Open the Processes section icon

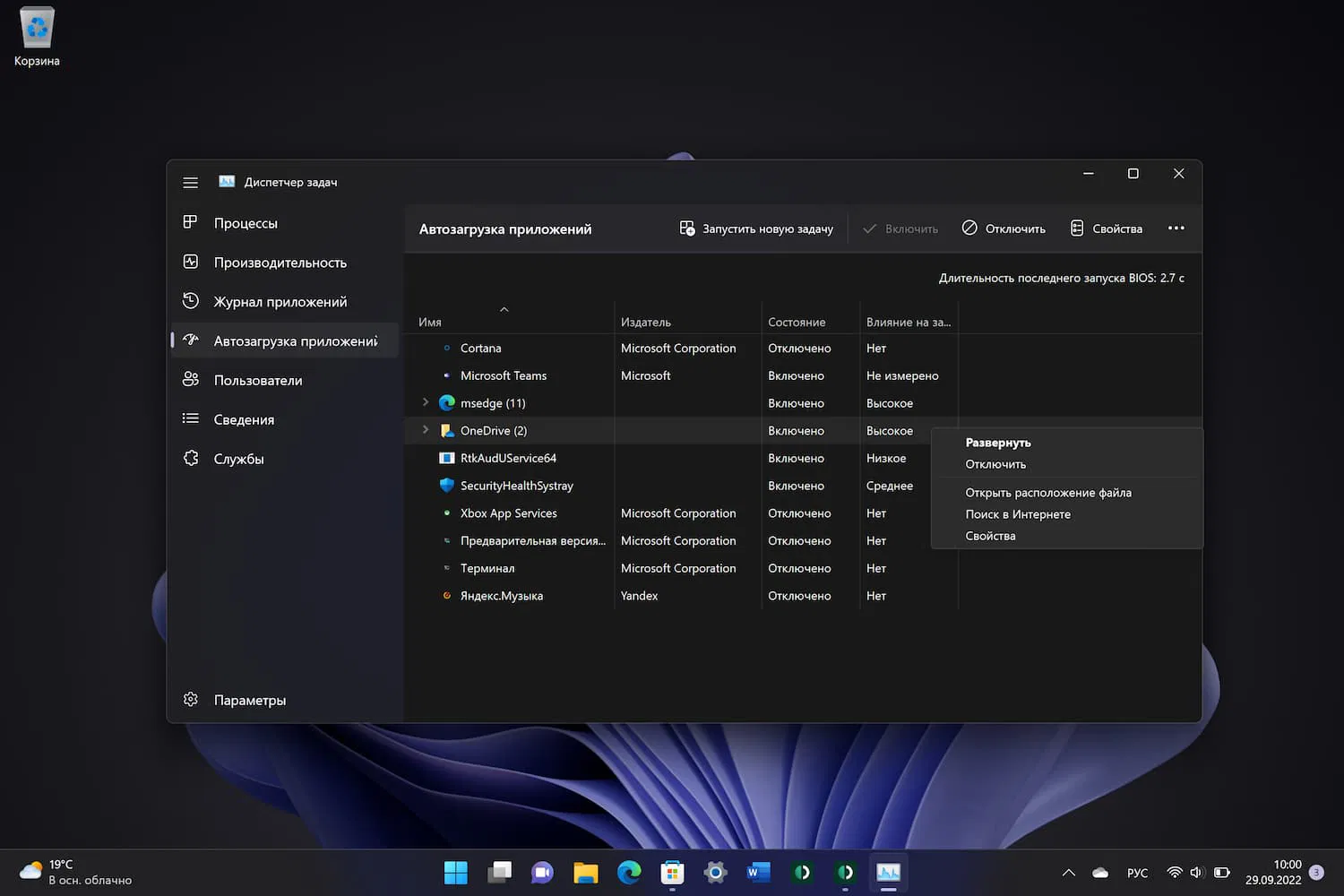[190, 222]
